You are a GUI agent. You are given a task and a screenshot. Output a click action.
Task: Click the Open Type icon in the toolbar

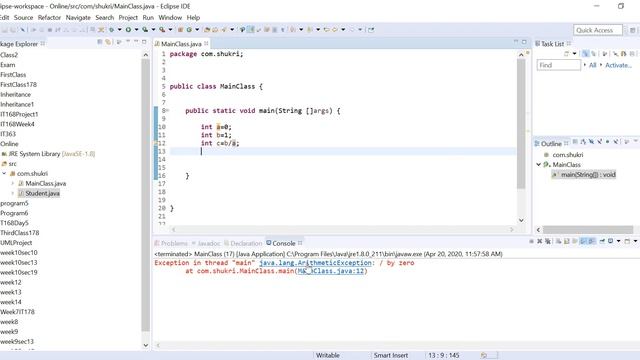[207, 29]
